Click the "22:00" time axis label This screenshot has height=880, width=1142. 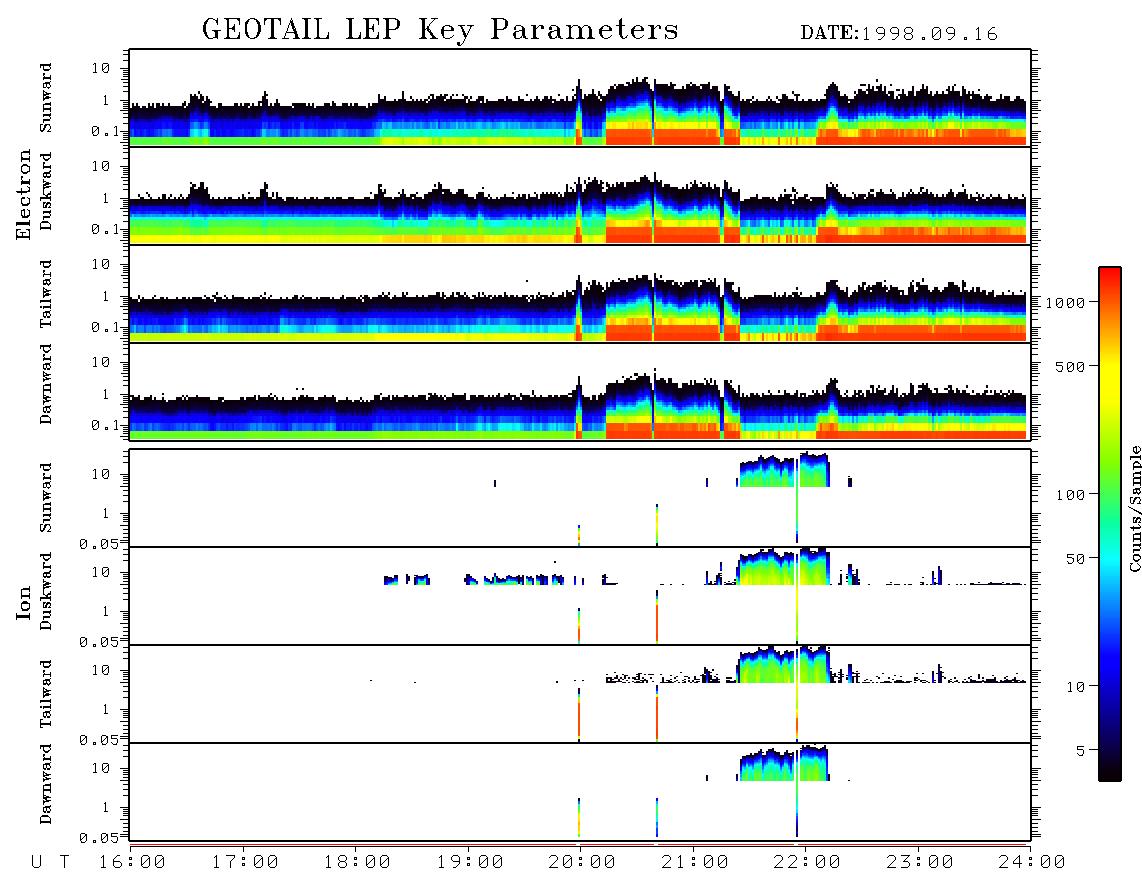click(808, 862)
